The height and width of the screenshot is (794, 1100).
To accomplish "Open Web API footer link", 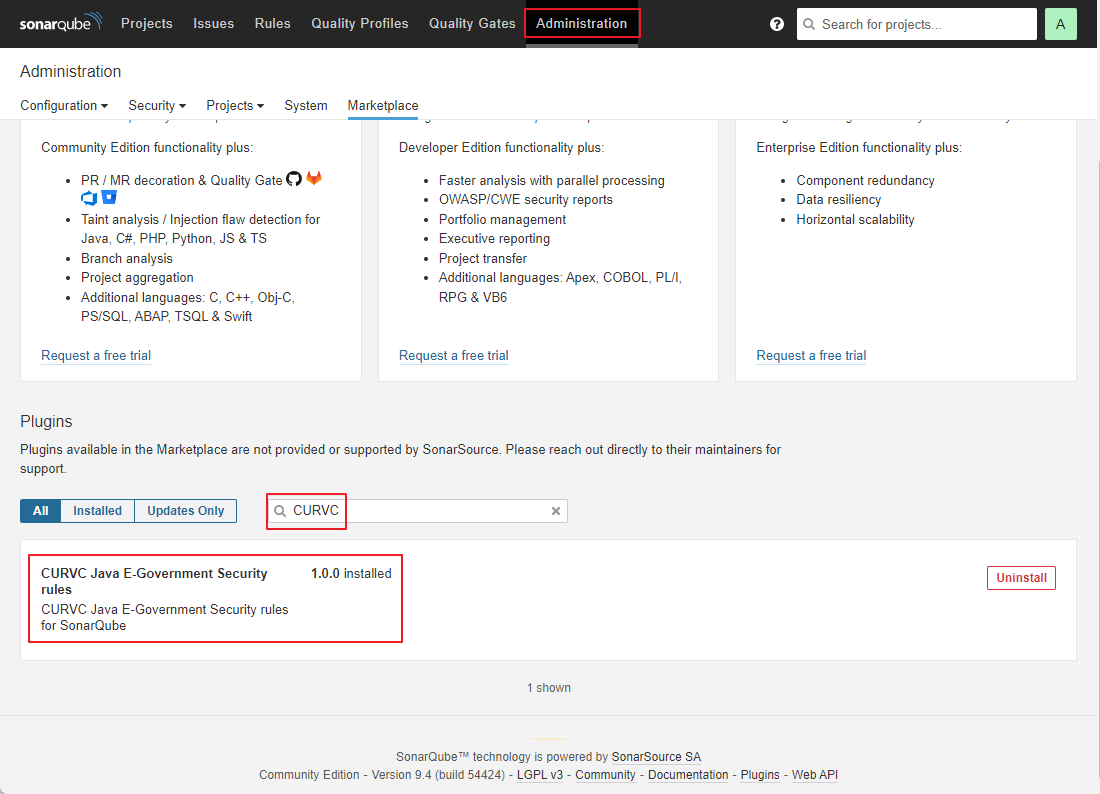I will [x=814, y=775].
